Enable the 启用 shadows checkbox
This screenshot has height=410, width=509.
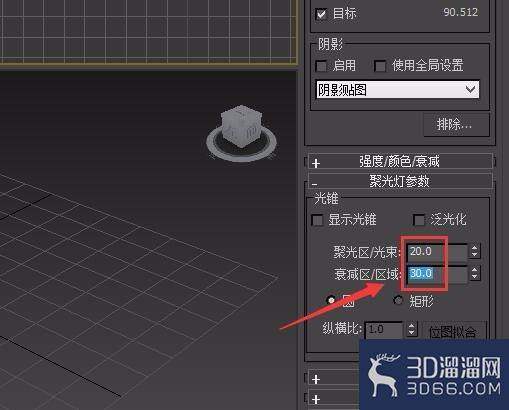(321, 66)
